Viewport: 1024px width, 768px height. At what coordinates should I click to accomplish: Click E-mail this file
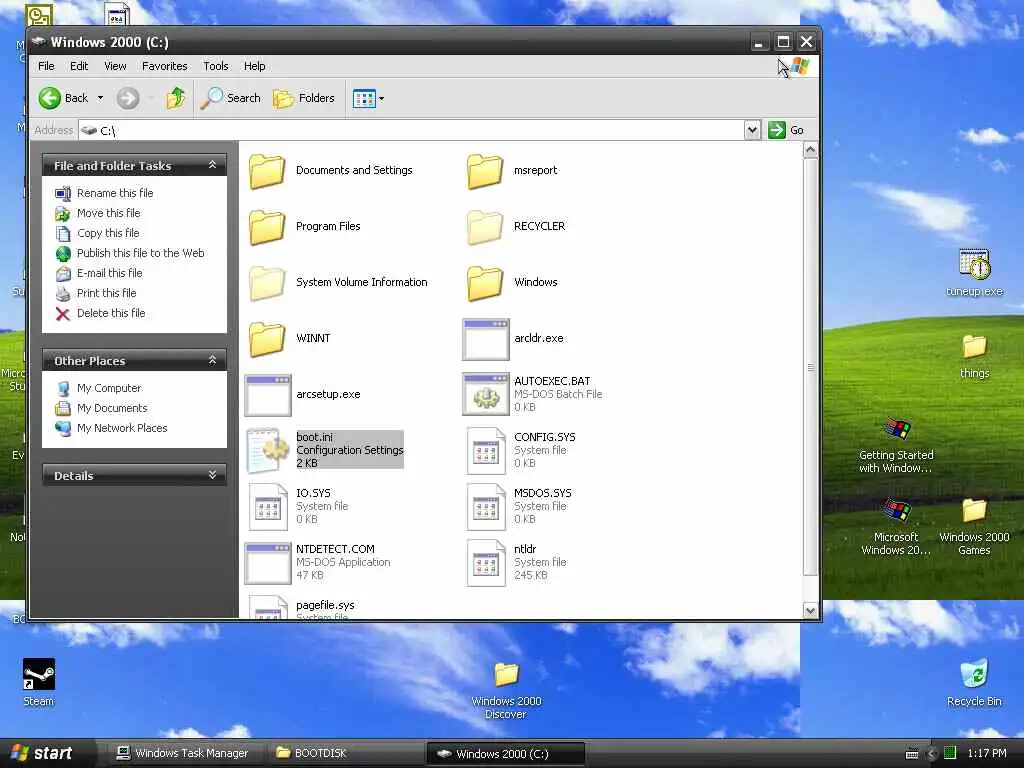pyautogui.click(x=110, y=273)
